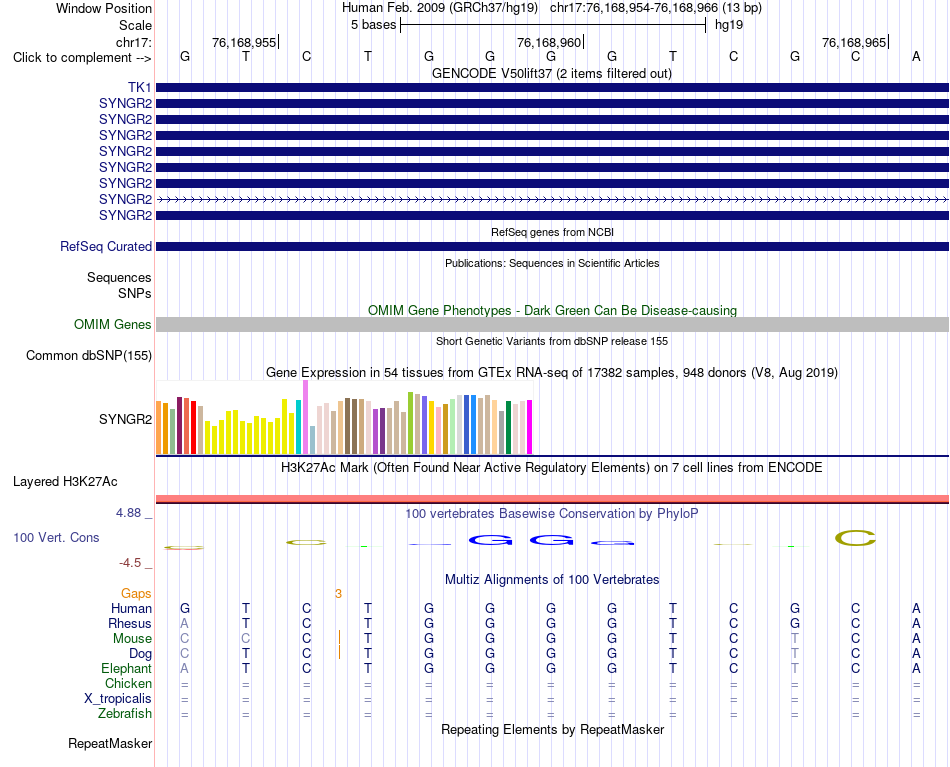Click 'Click to complement -->' label
The height and width of the screenshot is (767, 950).
pyautogui.click(x=82, y=58)
